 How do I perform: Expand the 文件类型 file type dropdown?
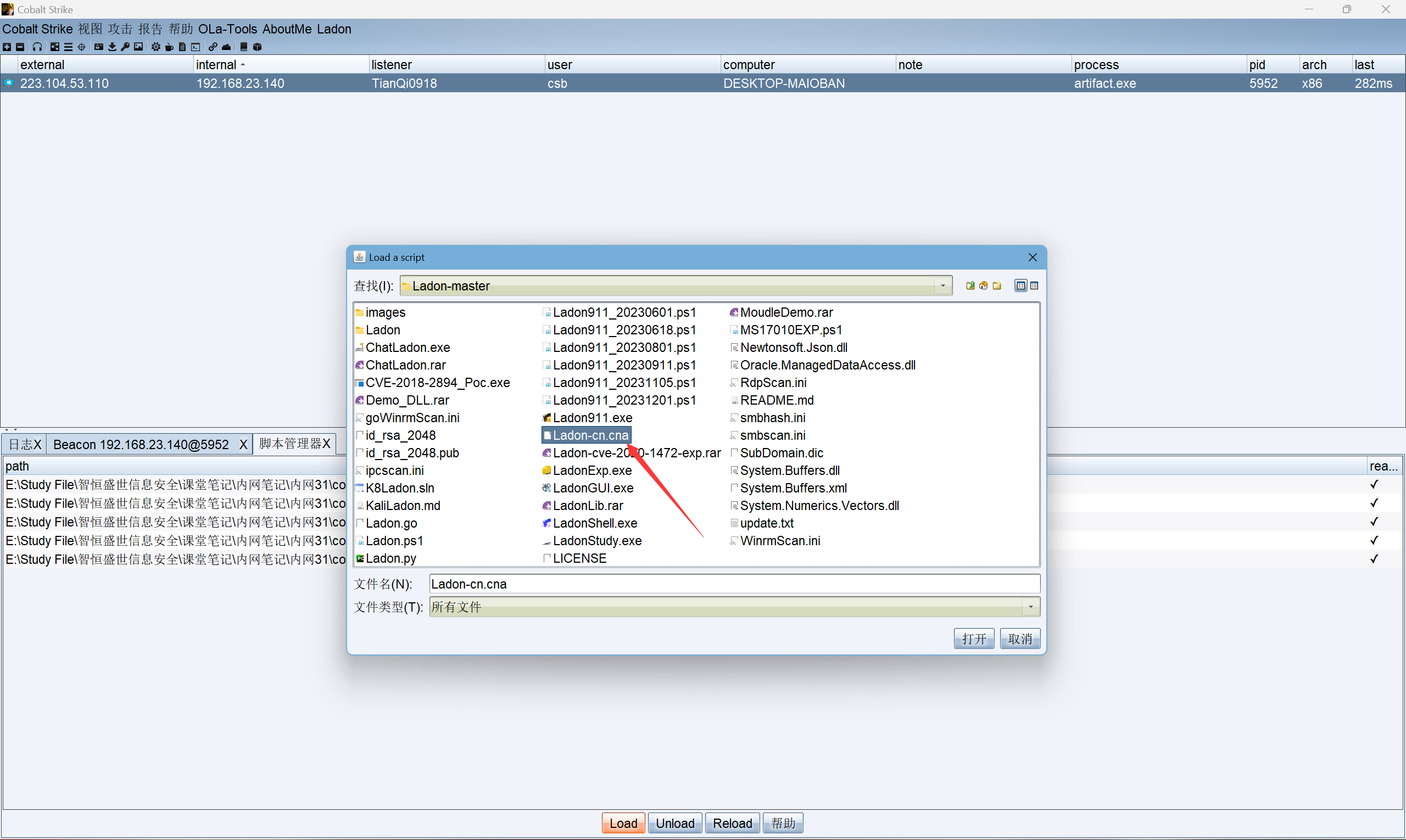coord(1030,607)
